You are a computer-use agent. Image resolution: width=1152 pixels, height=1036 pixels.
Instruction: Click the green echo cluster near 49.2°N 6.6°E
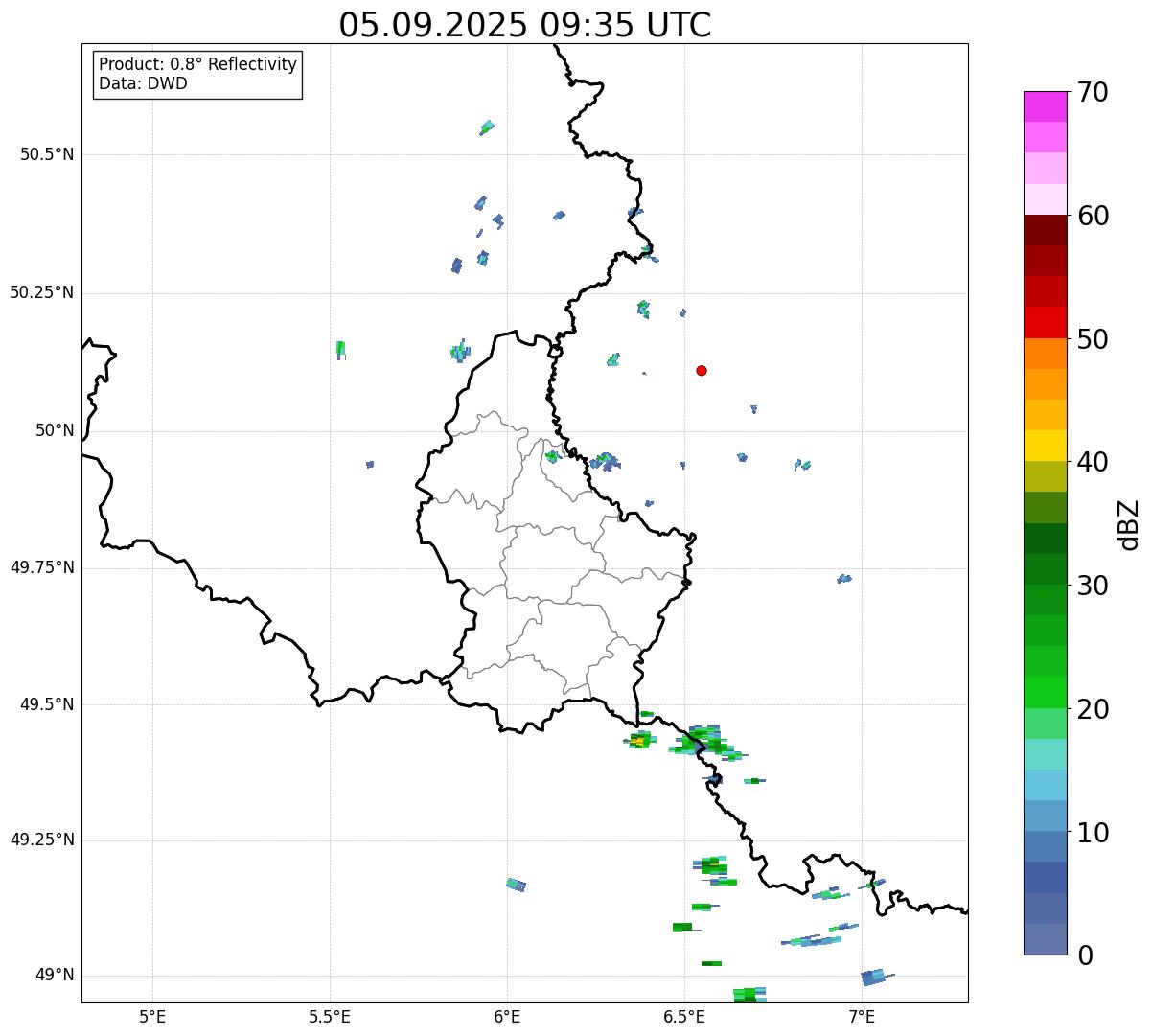[714, 870]
